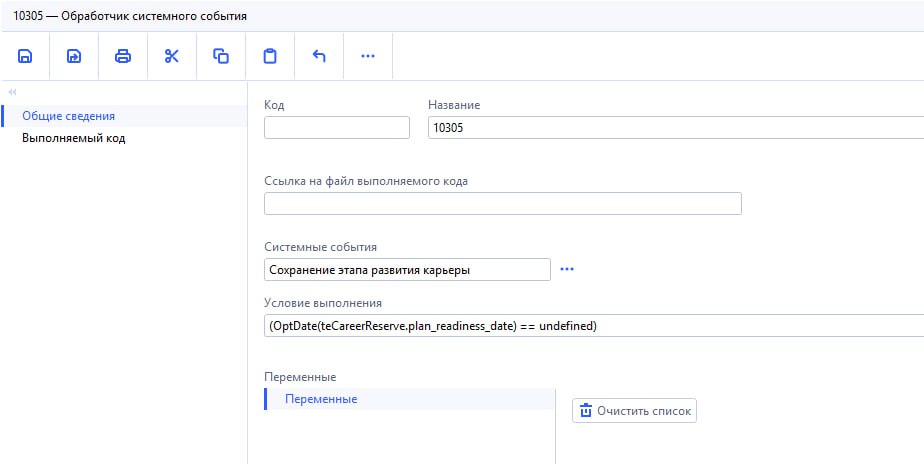Focus the Ссылка на файл выполняемого кода field
This screenshot has width=924, height=464.
coord(502,204)
